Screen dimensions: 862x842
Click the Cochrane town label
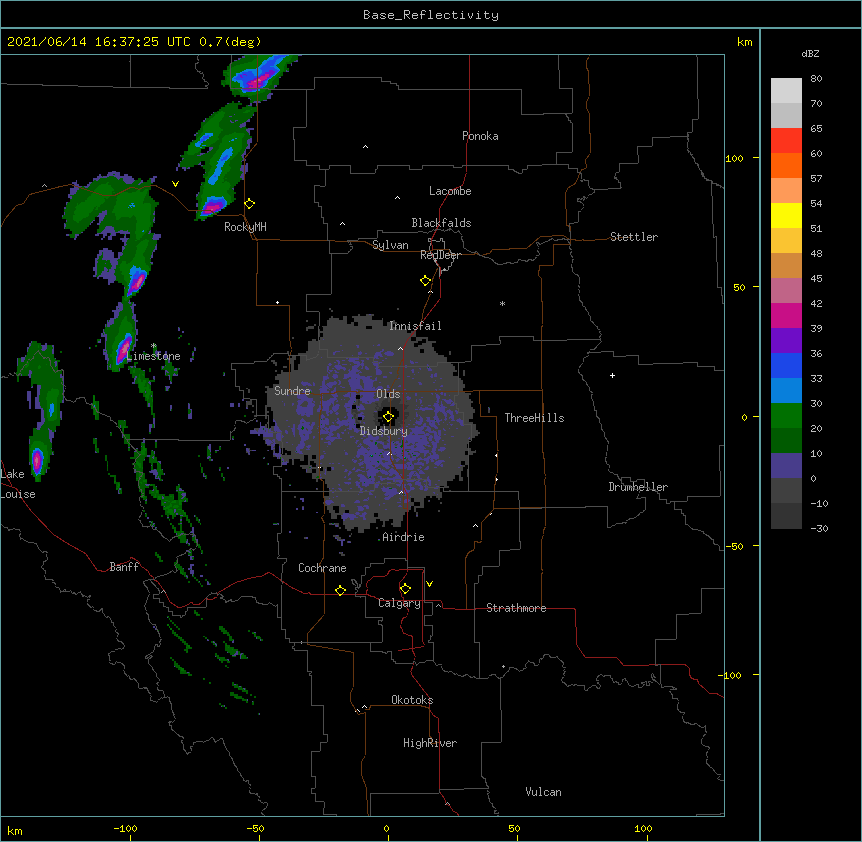[322, 568]
